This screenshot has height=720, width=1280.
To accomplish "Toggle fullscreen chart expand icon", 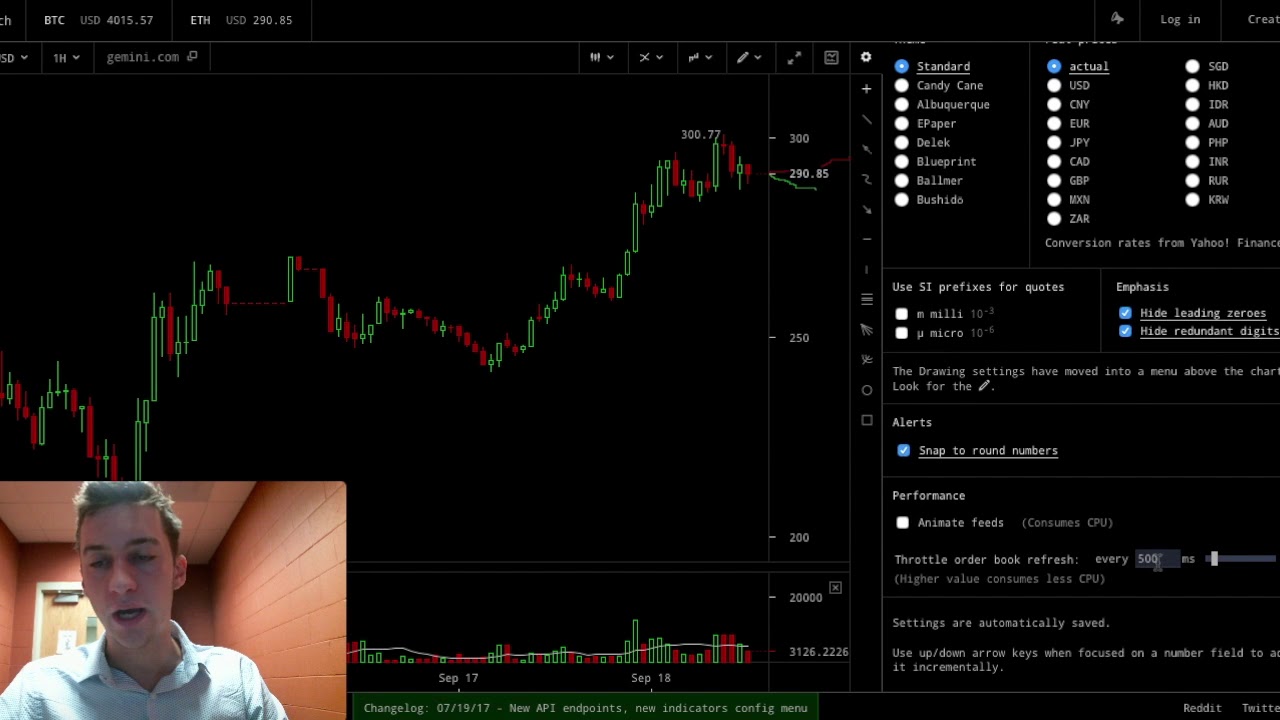I will click(794, 58).
